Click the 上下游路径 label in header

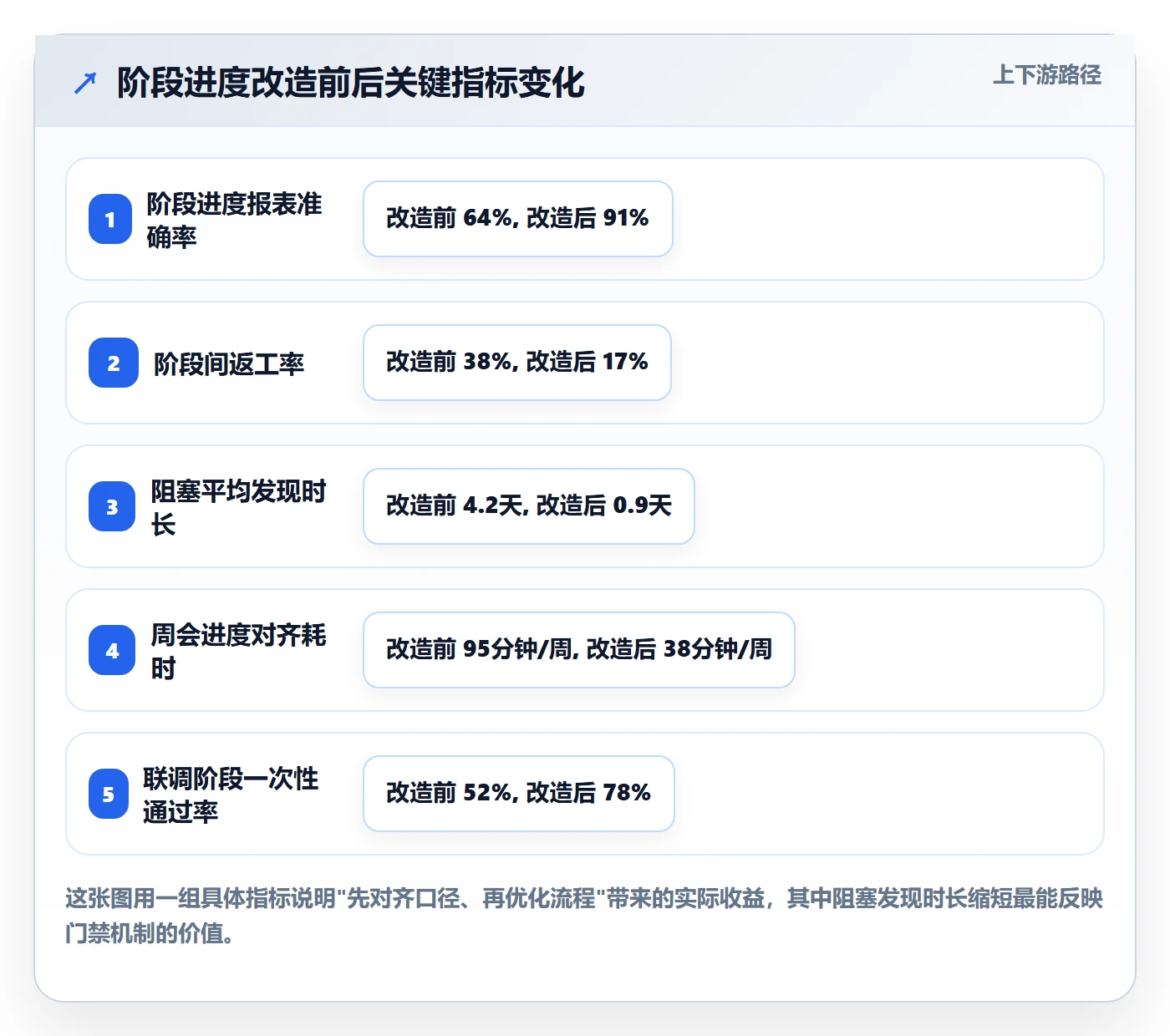coord(1046,74)
